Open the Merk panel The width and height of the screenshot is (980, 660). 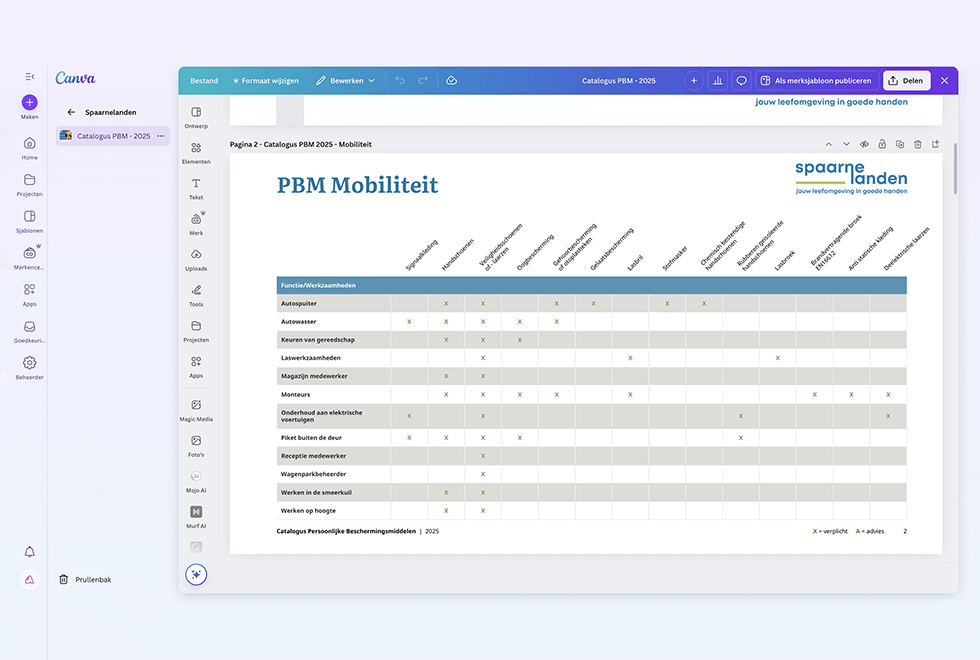[x=196, y=224]
